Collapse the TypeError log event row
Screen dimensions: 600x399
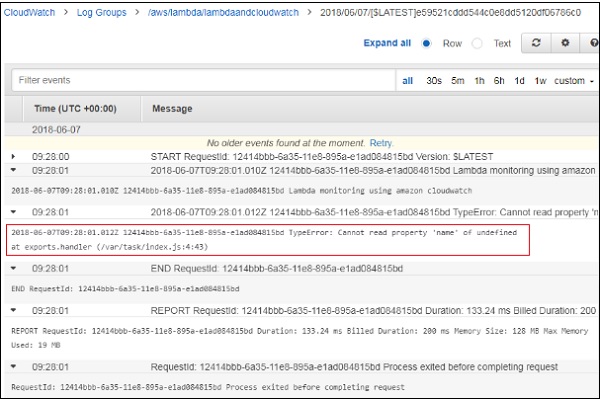tap(13, 212)
